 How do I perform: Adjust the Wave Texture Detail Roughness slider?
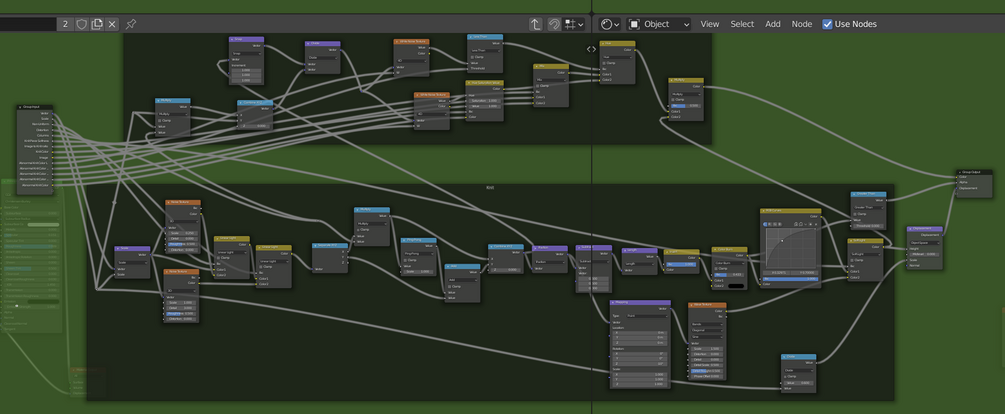coord(707,371)
